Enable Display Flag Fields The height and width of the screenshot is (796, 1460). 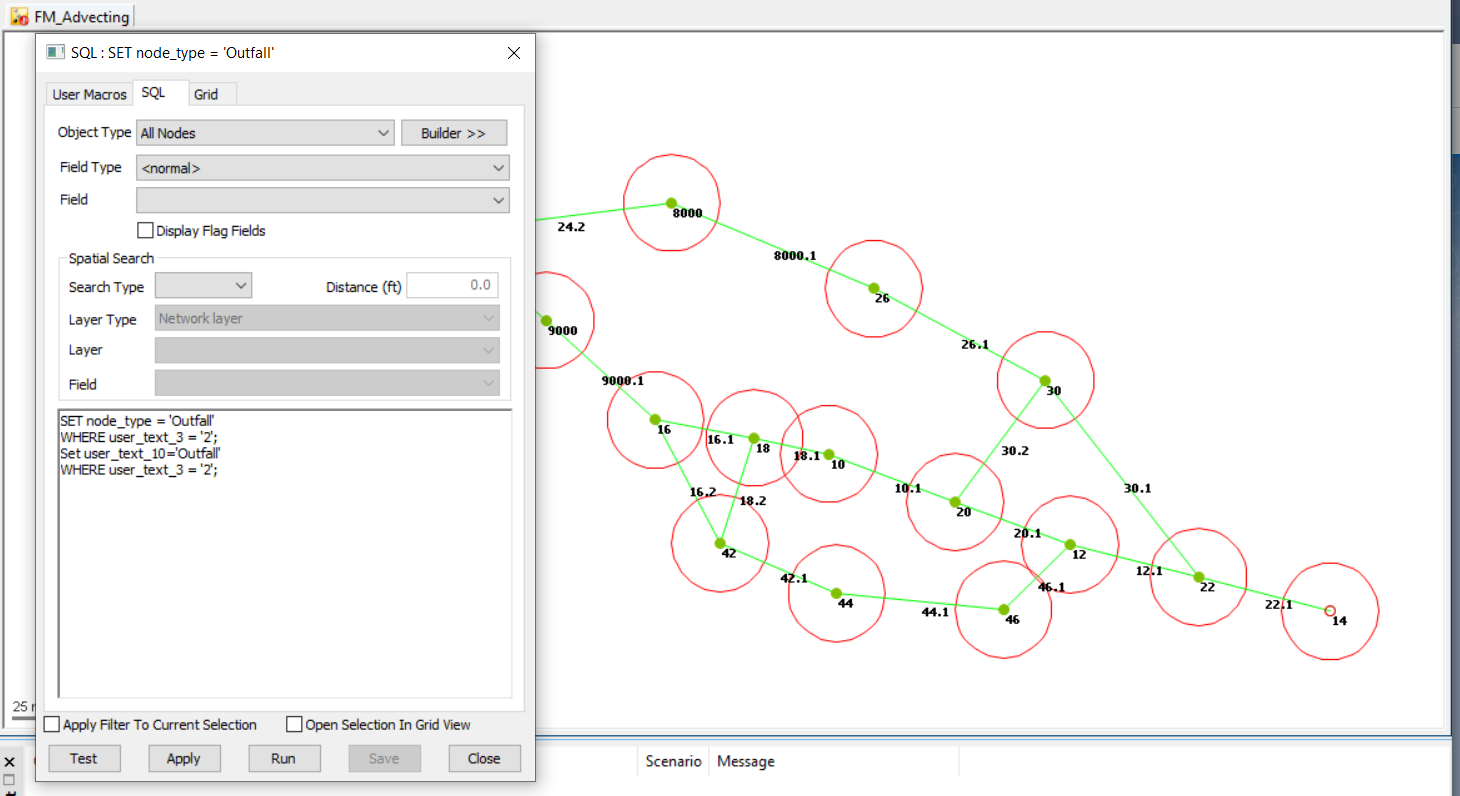(145, 230)
